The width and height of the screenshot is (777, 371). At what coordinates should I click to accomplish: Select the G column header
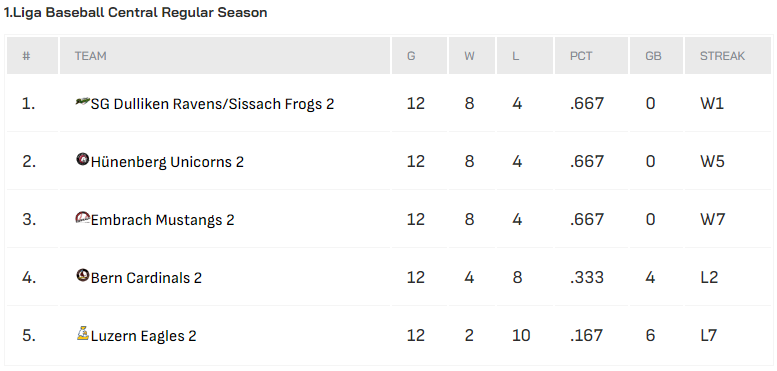point(411,56)
